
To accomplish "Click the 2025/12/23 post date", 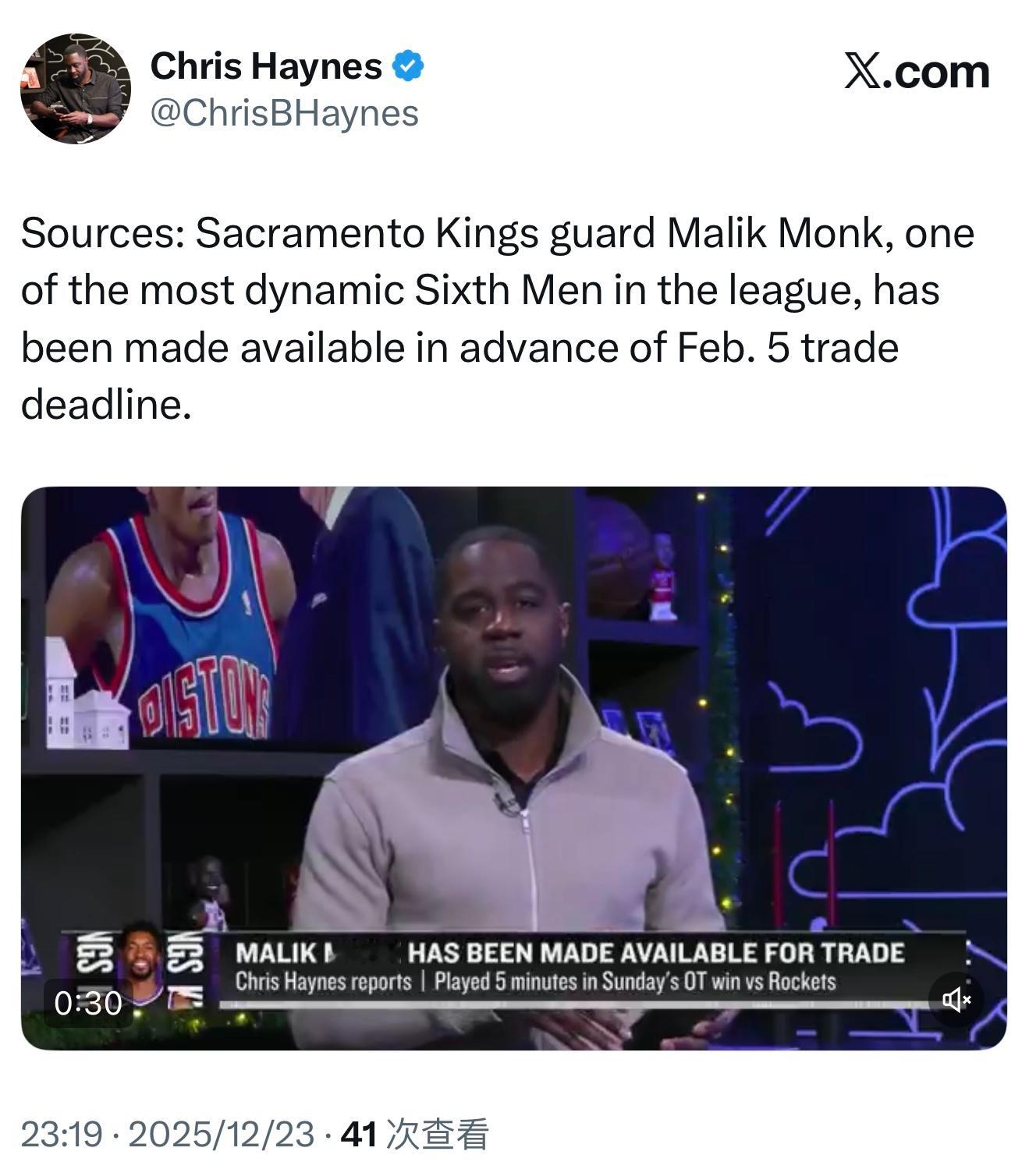I will 221,1134.
